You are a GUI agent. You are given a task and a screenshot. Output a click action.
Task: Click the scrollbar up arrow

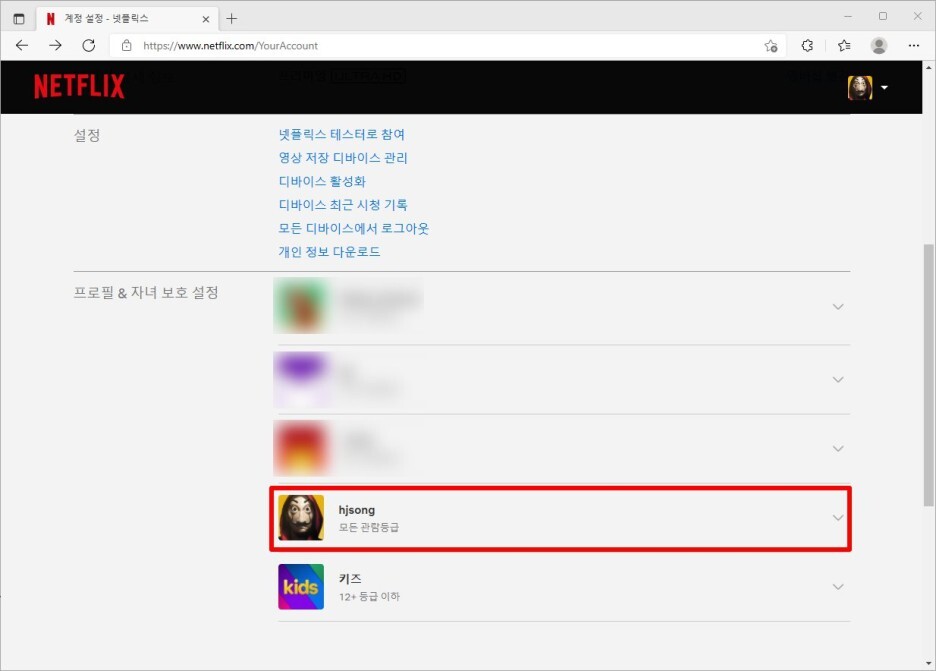click(929, 67)
